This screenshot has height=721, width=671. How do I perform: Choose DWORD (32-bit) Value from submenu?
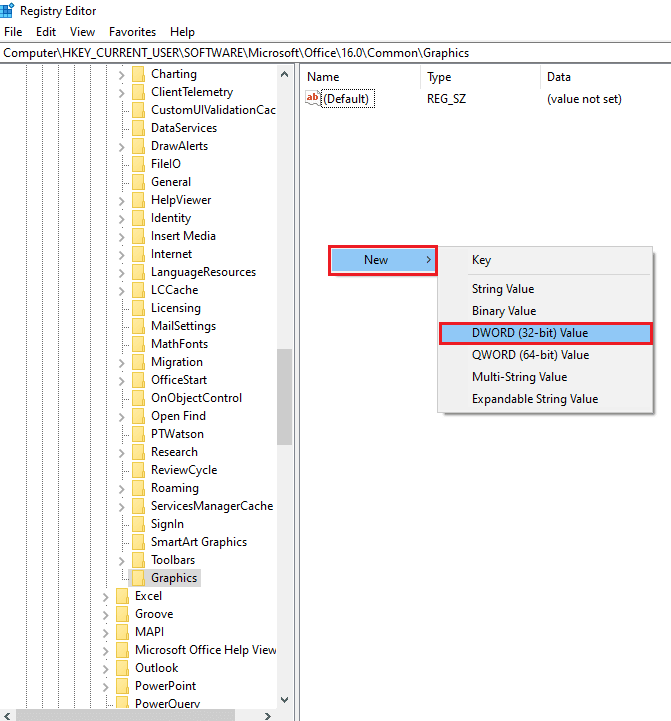pos(545,333)
